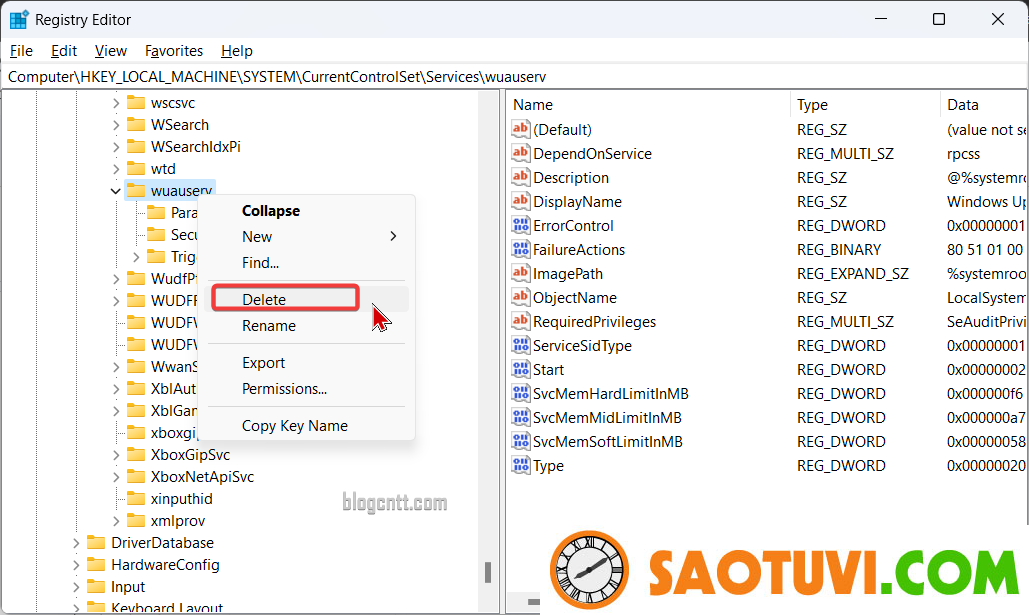Click the rpcss data cell
Viewport: 1029px width, 615px height.
963,154
